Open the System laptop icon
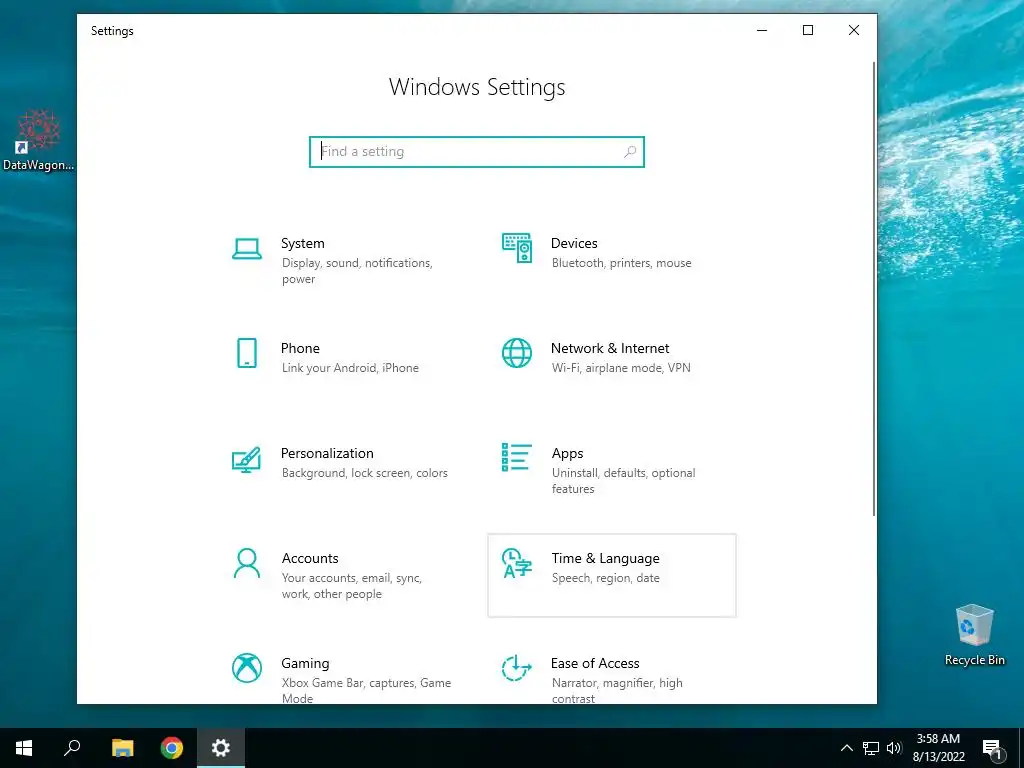This screenshot has width=1024, height=768. tap(247, 248)
